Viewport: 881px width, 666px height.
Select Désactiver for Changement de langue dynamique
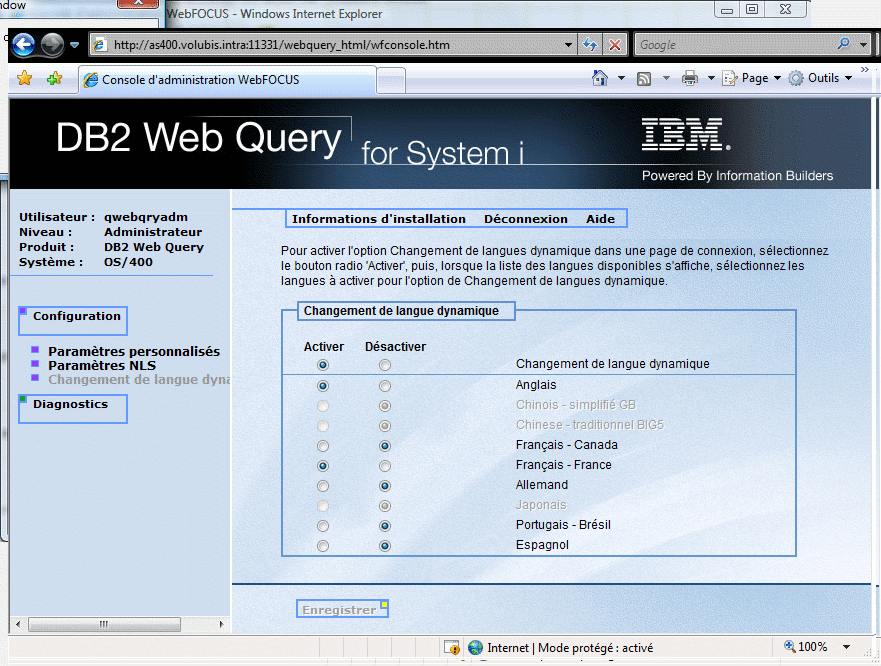tap(384, 365)
